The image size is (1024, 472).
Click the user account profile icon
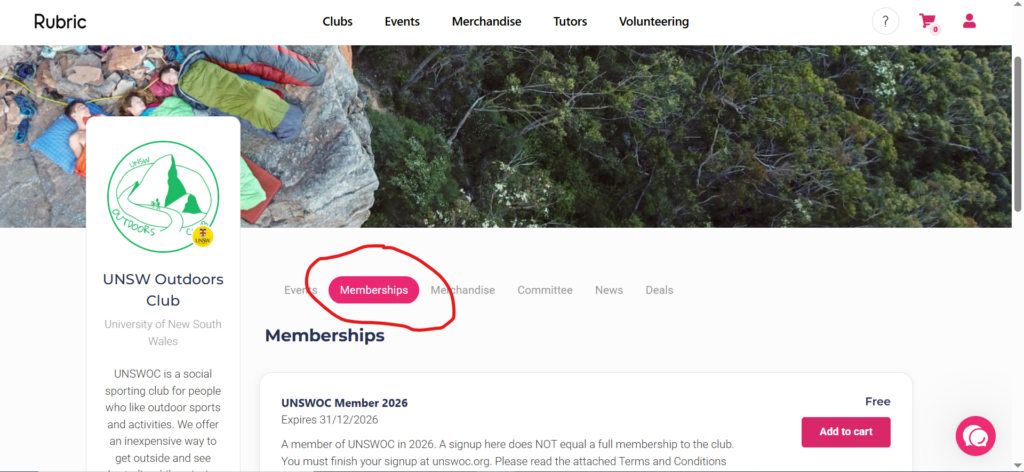point(969,21)
